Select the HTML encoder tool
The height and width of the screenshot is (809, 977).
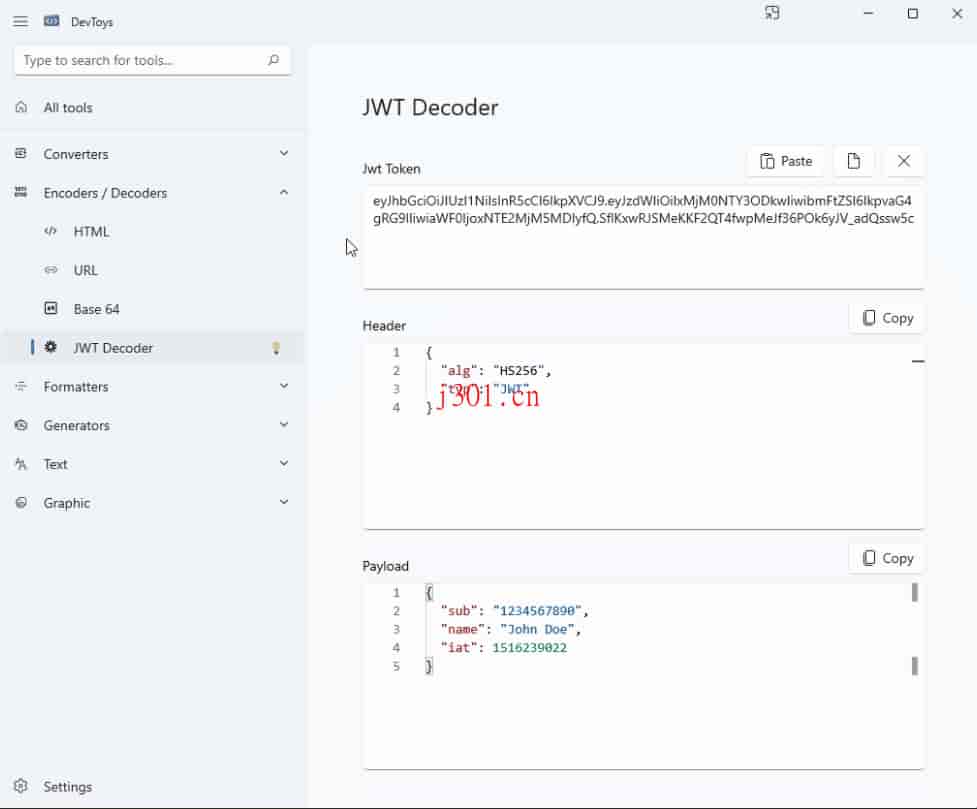(x=153, y=231)
